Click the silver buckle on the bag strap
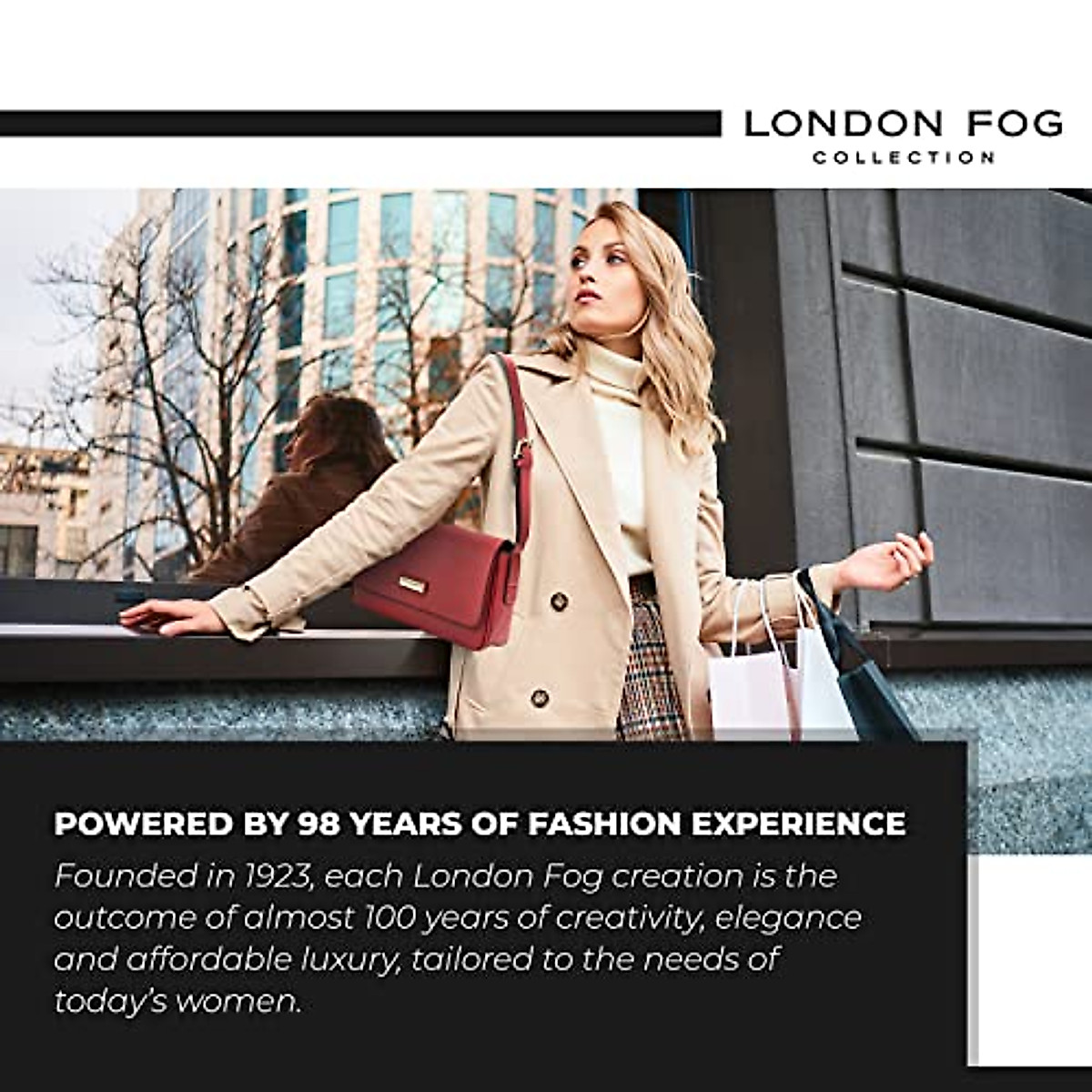1092x1092 pixels. pyautogui.click(x=522, y=450)
